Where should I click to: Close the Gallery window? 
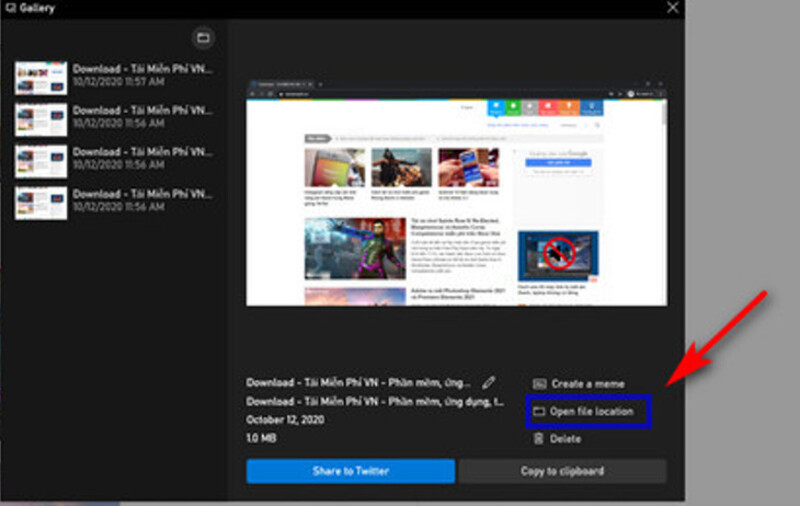tap(672, 7)
